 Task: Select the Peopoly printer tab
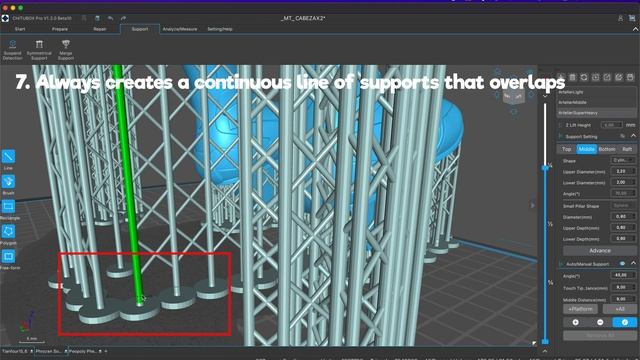point(85,351)
